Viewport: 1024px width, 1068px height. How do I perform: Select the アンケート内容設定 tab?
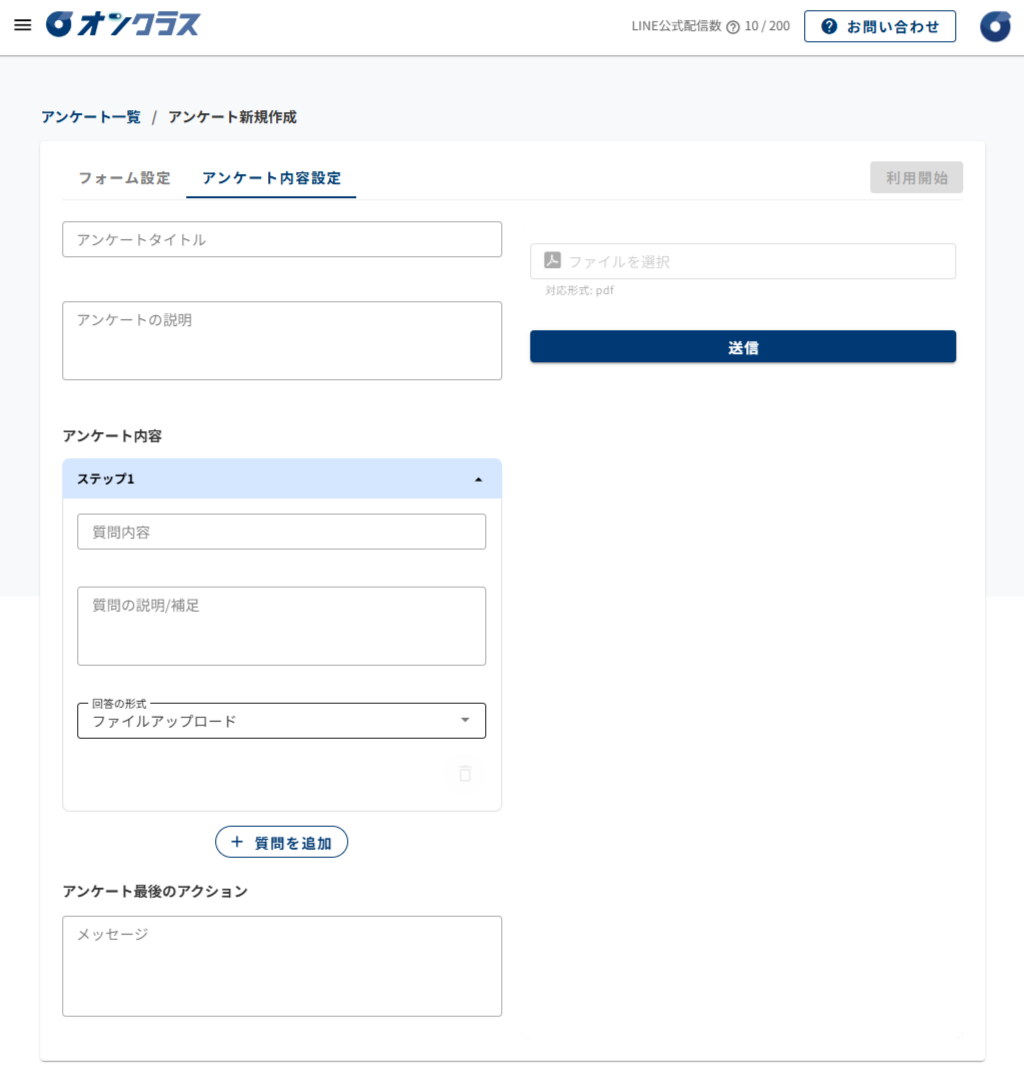[x=271, y=178]
